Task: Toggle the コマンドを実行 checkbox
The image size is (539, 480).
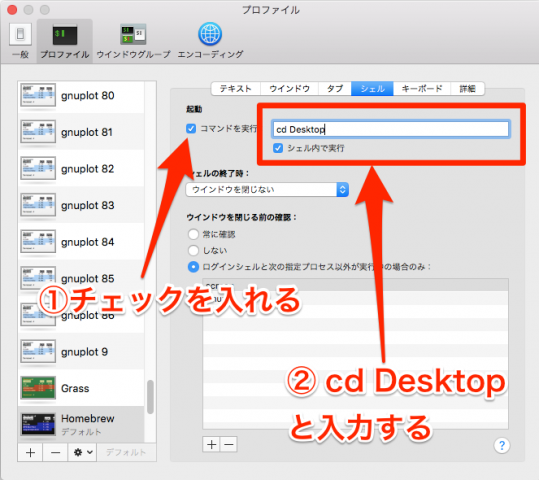Action: coord(191,129)
